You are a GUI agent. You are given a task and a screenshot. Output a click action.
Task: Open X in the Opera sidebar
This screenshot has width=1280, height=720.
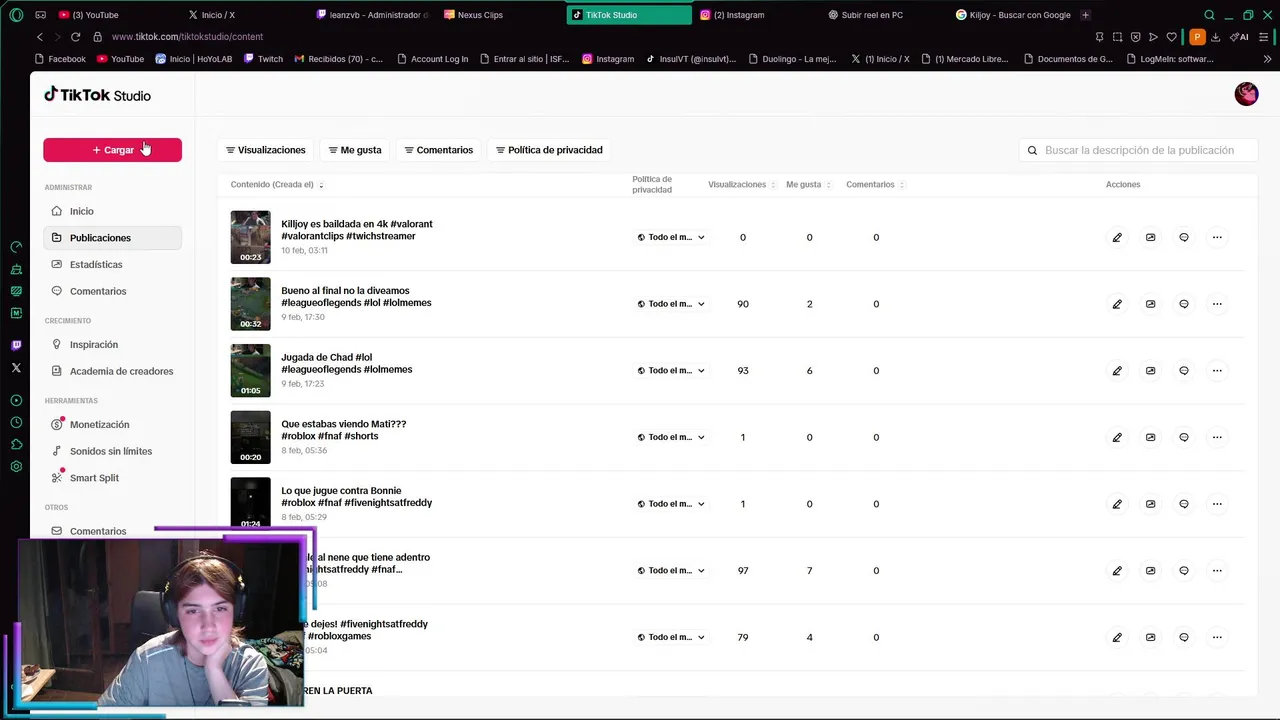point(16,368)
